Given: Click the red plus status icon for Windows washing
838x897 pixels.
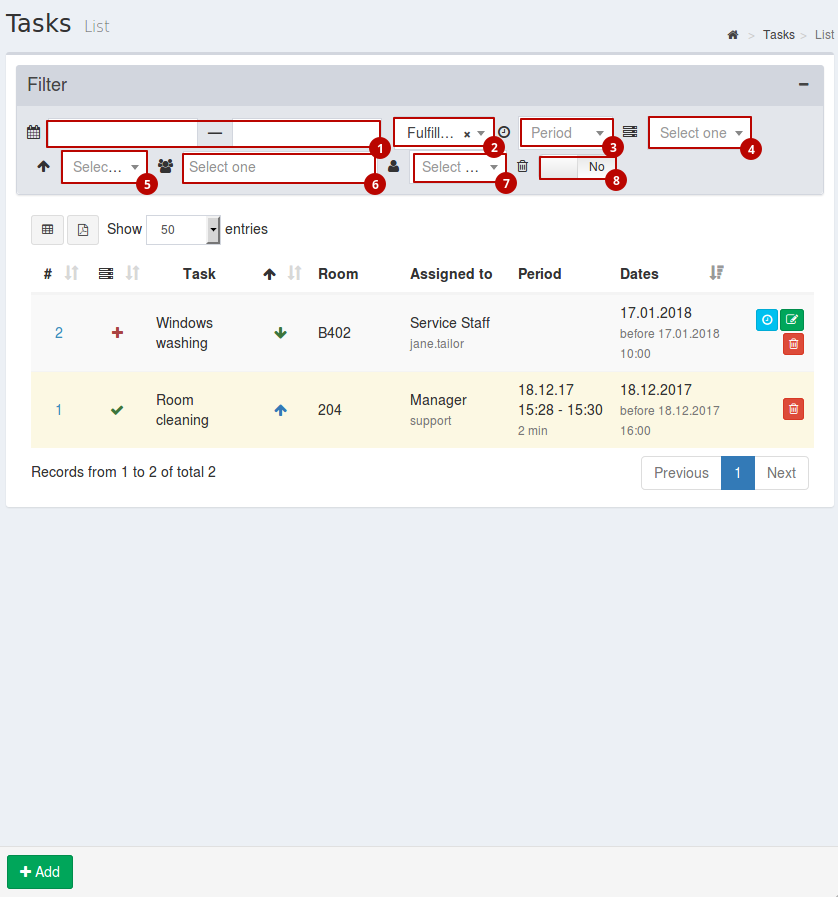Looking at the screenshot, I should pos(117,332).
